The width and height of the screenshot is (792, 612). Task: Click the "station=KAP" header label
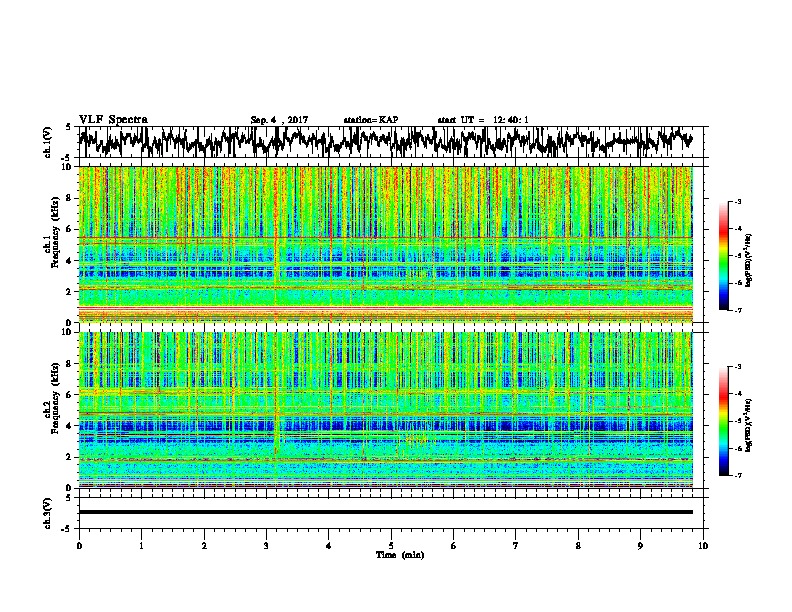(370, 120)
